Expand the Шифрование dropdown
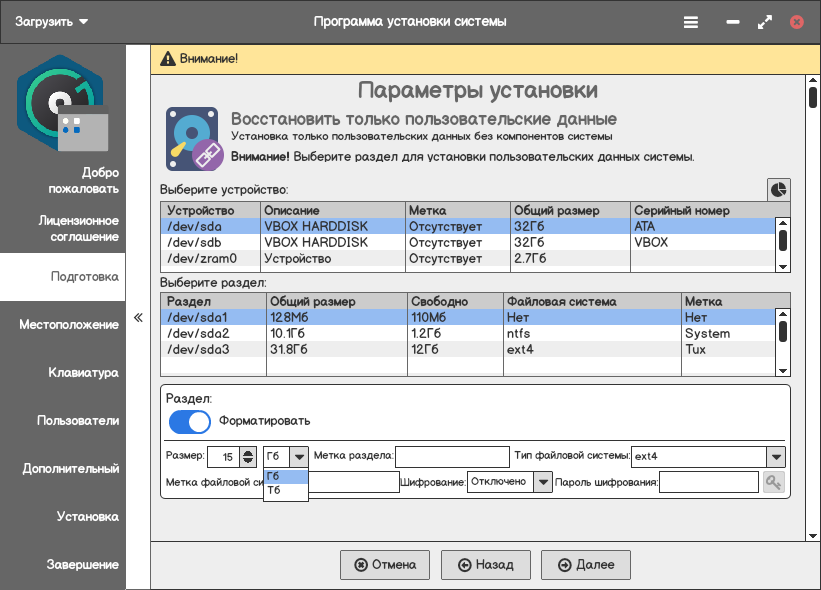Viewport: 821px width, 590px height. point(543,483)
